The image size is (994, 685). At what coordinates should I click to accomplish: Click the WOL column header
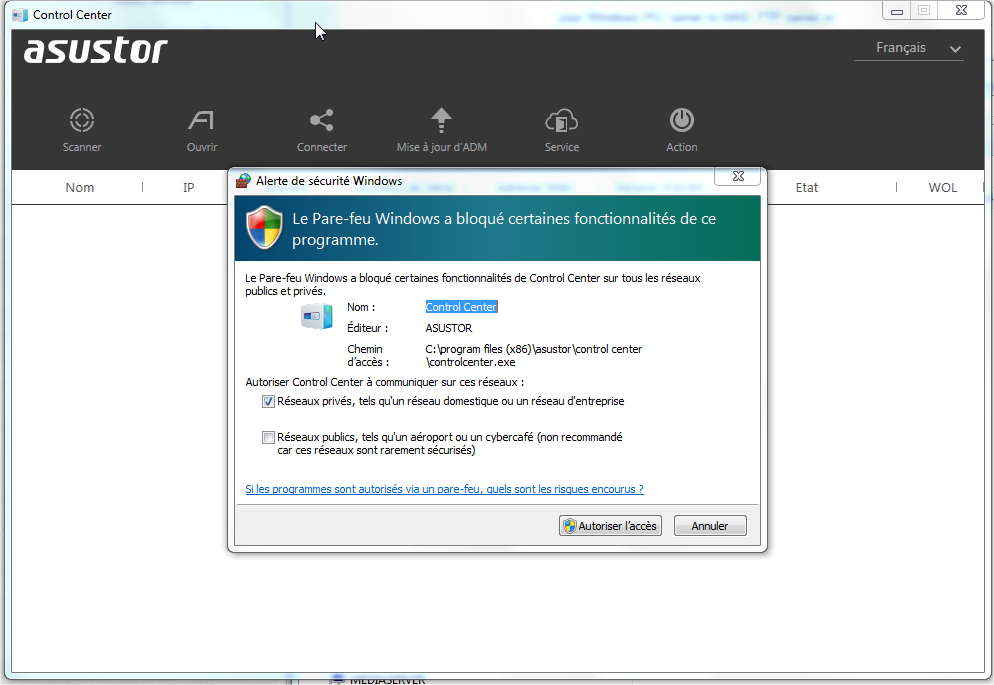943,188
